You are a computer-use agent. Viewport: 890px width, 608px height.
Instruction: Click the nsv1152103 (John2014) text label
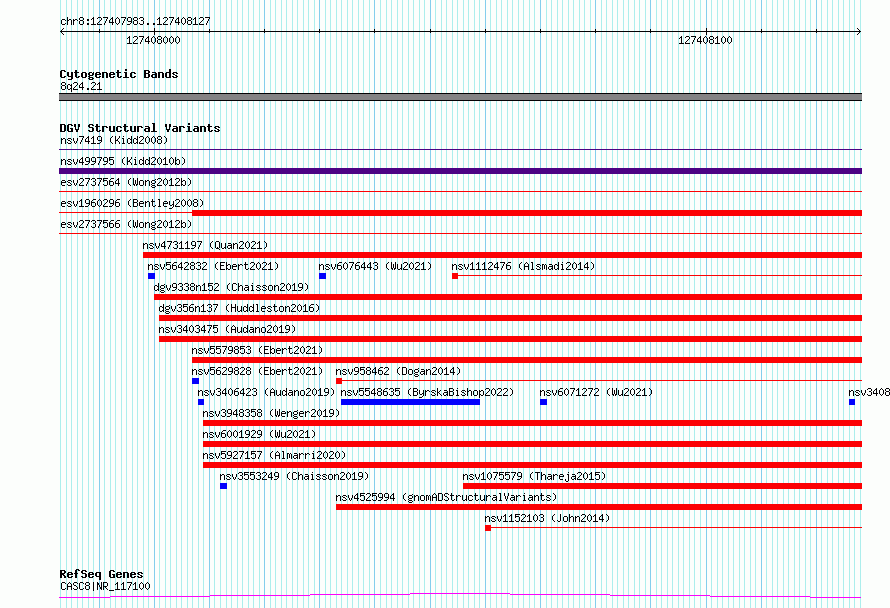[547, 518]
